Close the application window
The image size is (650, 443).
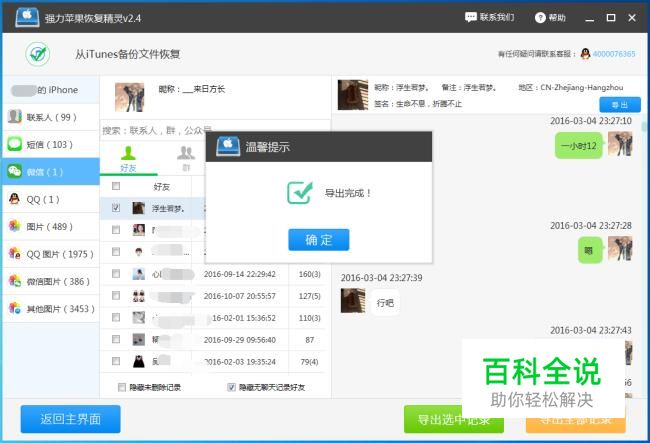[x=632, y=18]
